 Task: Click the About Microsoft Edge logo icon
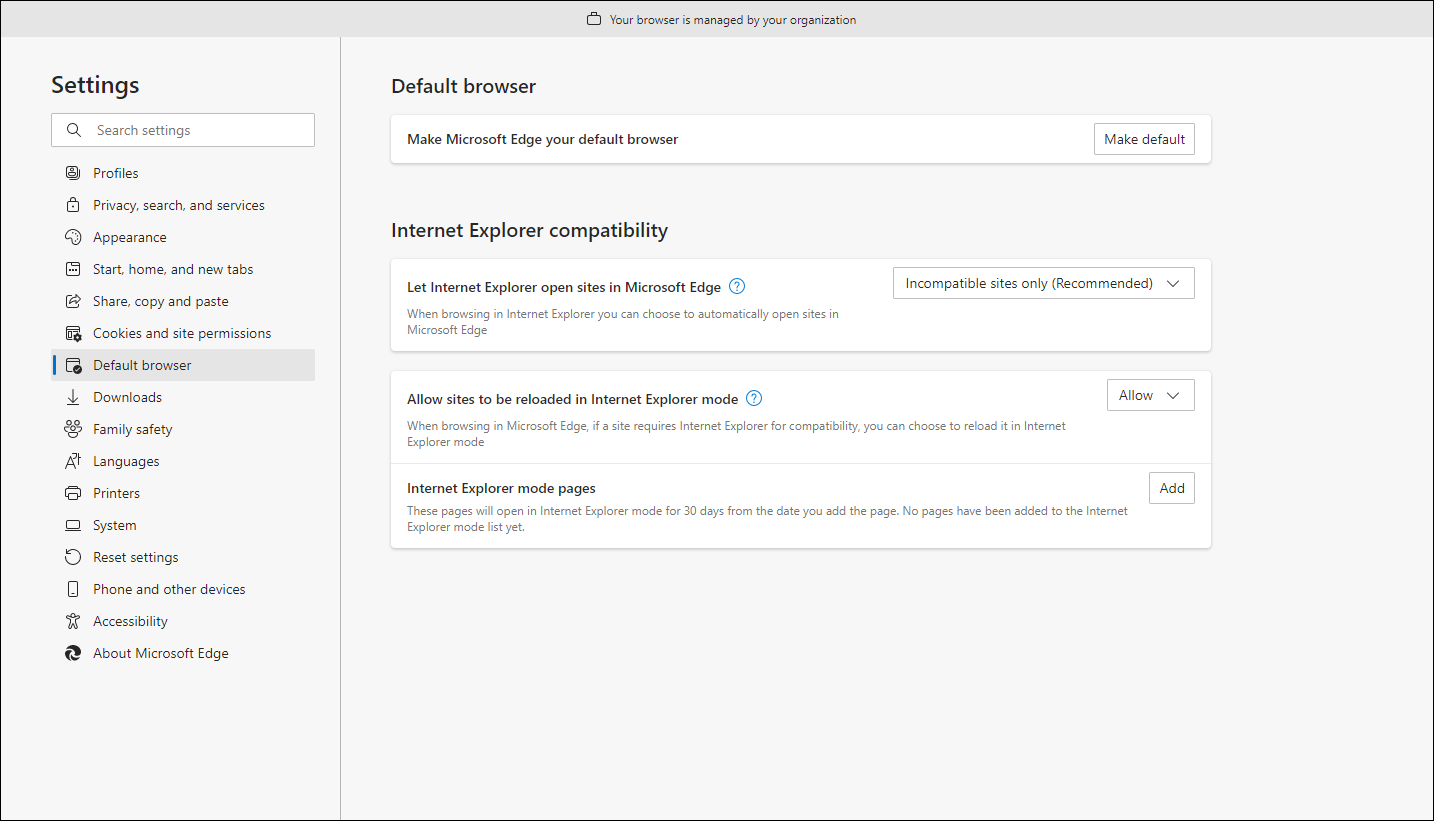[x=72, y=652]
